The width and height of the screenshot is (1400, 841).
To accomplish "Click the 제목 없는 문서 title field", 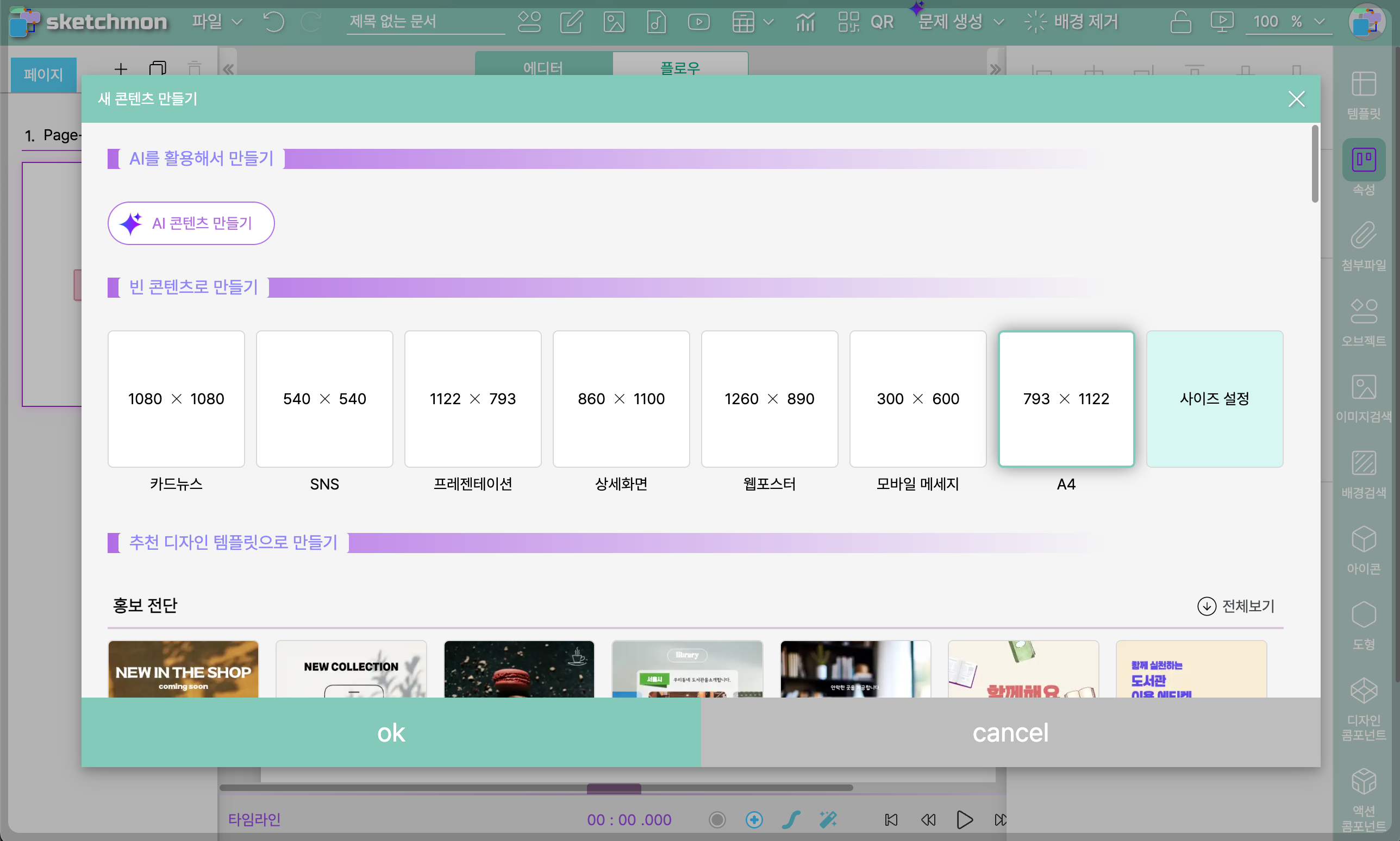I will tap(425, 22).
